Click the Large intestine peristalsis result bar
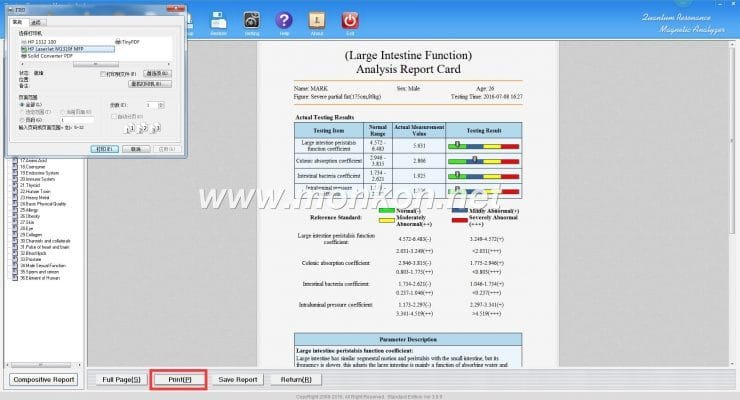Viewport: 740px width, 400px height. 483,146
